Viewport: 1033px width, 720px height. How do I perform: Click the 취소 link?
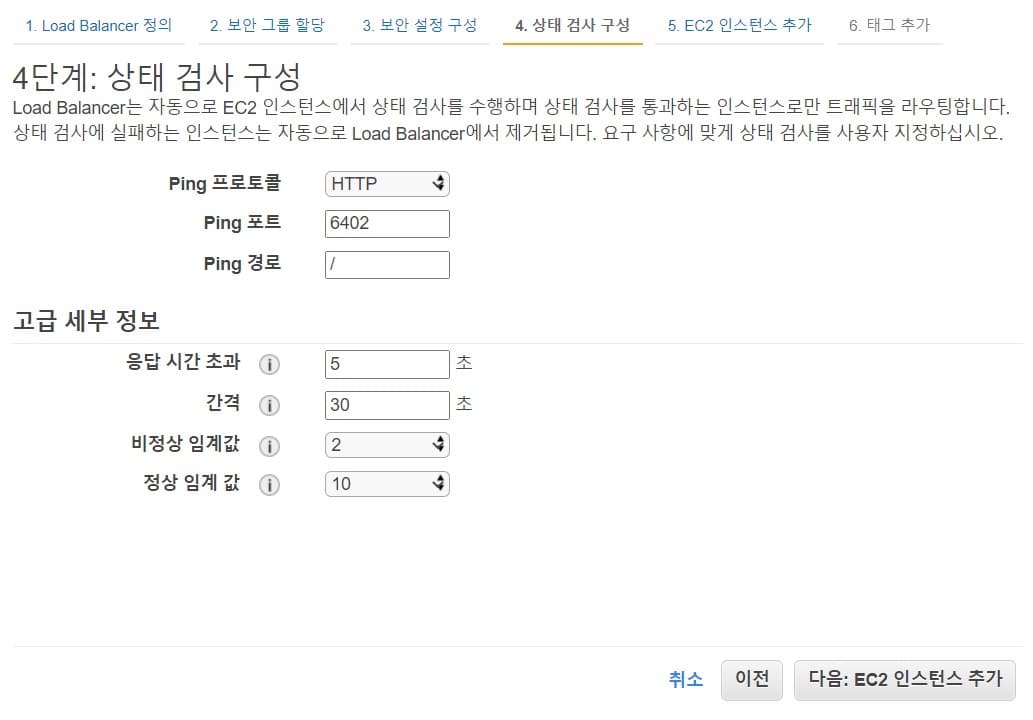click(x=685, y=680)
